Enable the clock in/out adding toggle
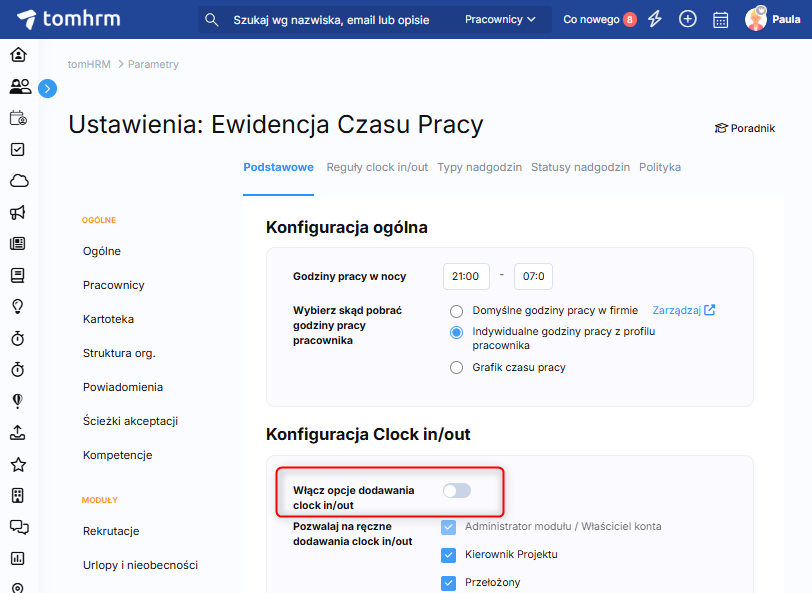Viewport: 812px width, 593px height. click(x=456, y=490)
